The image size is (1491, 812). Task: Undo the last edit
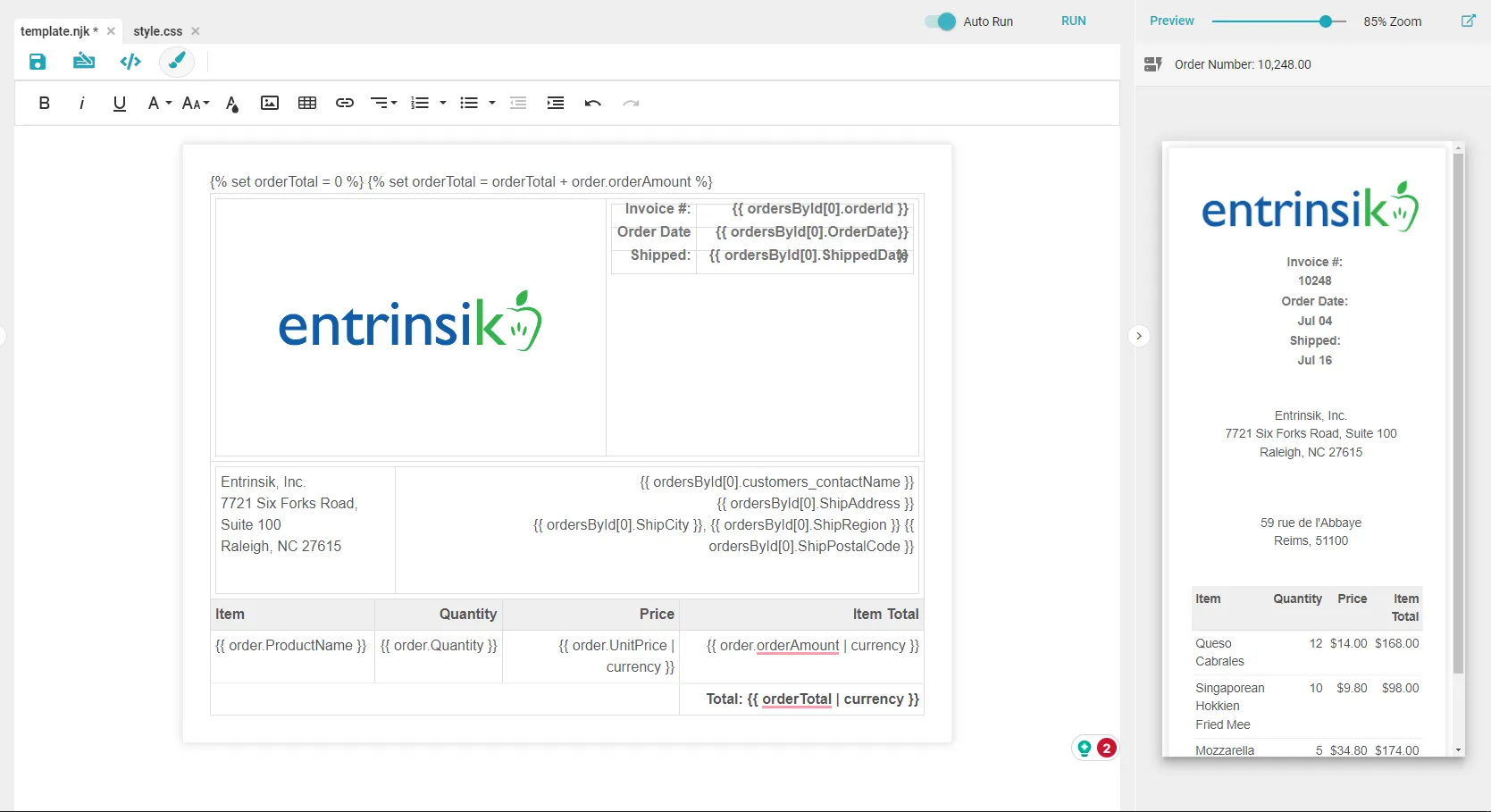[x=592, y=103]
